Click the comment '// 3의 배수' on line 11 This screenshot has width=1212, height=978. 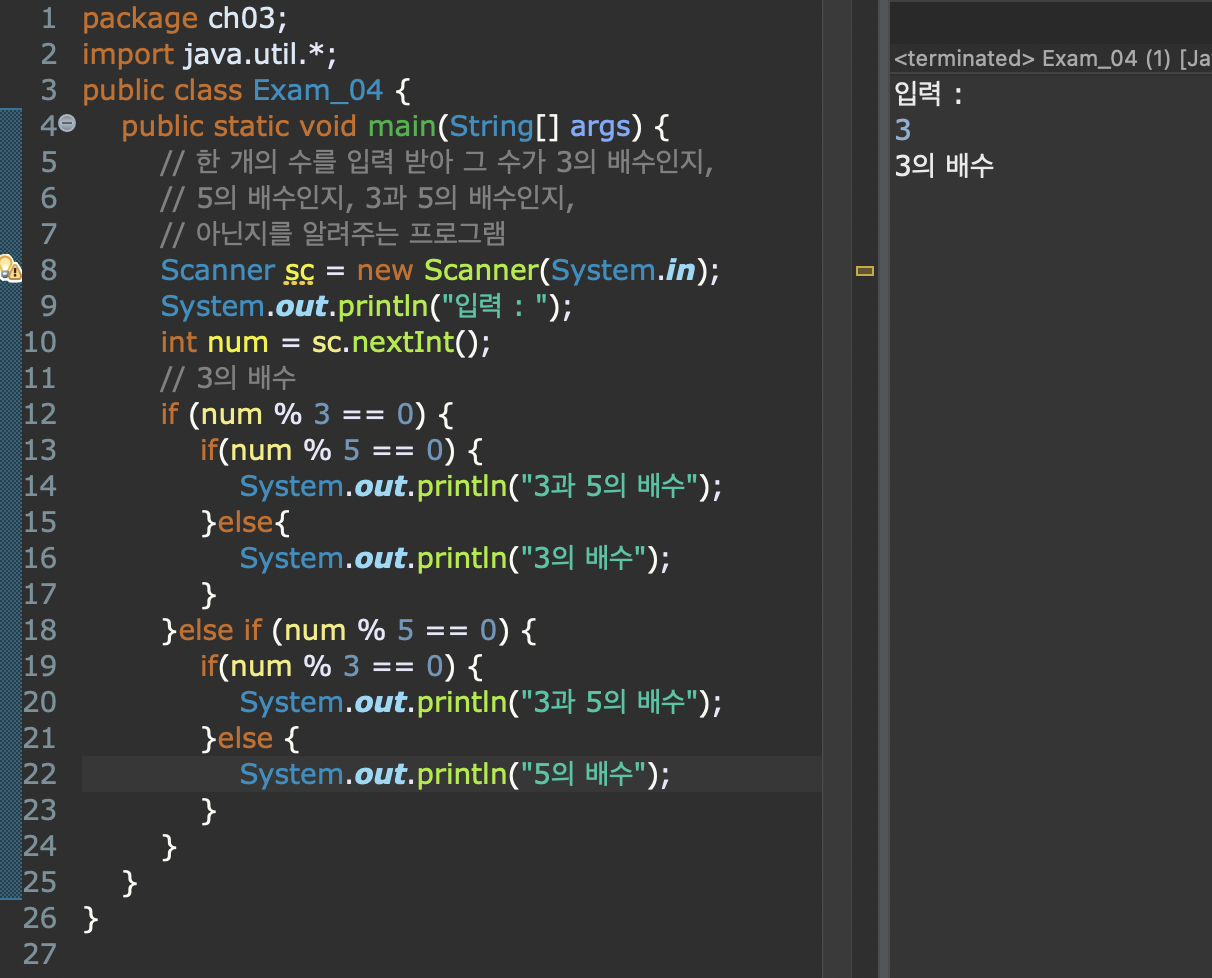point(228,379)
